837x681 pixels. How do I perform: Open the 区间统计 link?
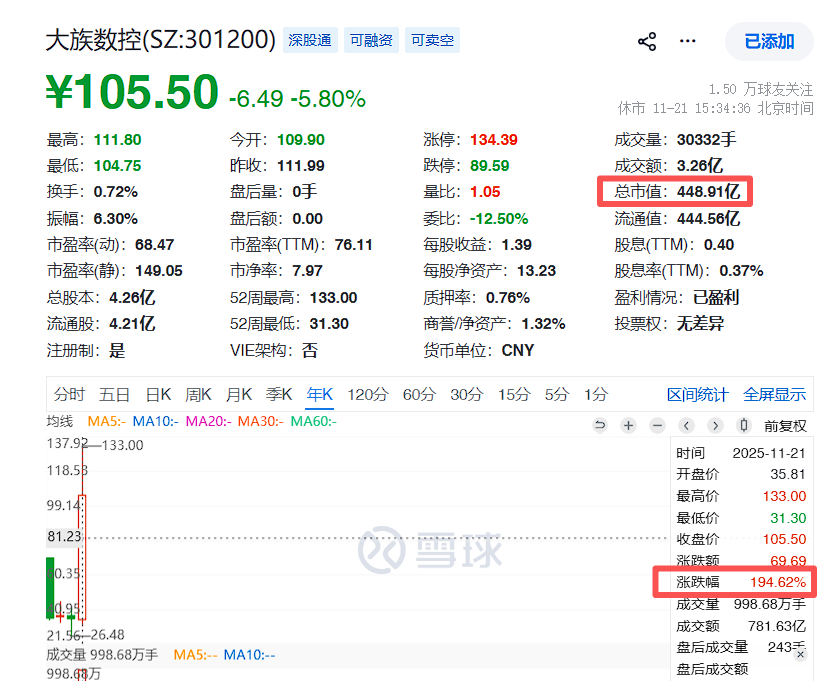698,394
